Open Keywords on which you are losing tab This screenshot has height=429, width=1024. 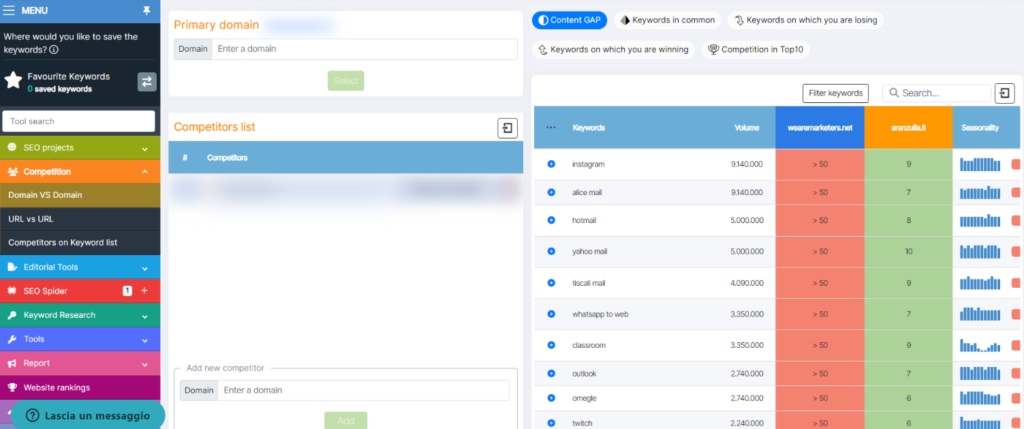tap(806, 20)
